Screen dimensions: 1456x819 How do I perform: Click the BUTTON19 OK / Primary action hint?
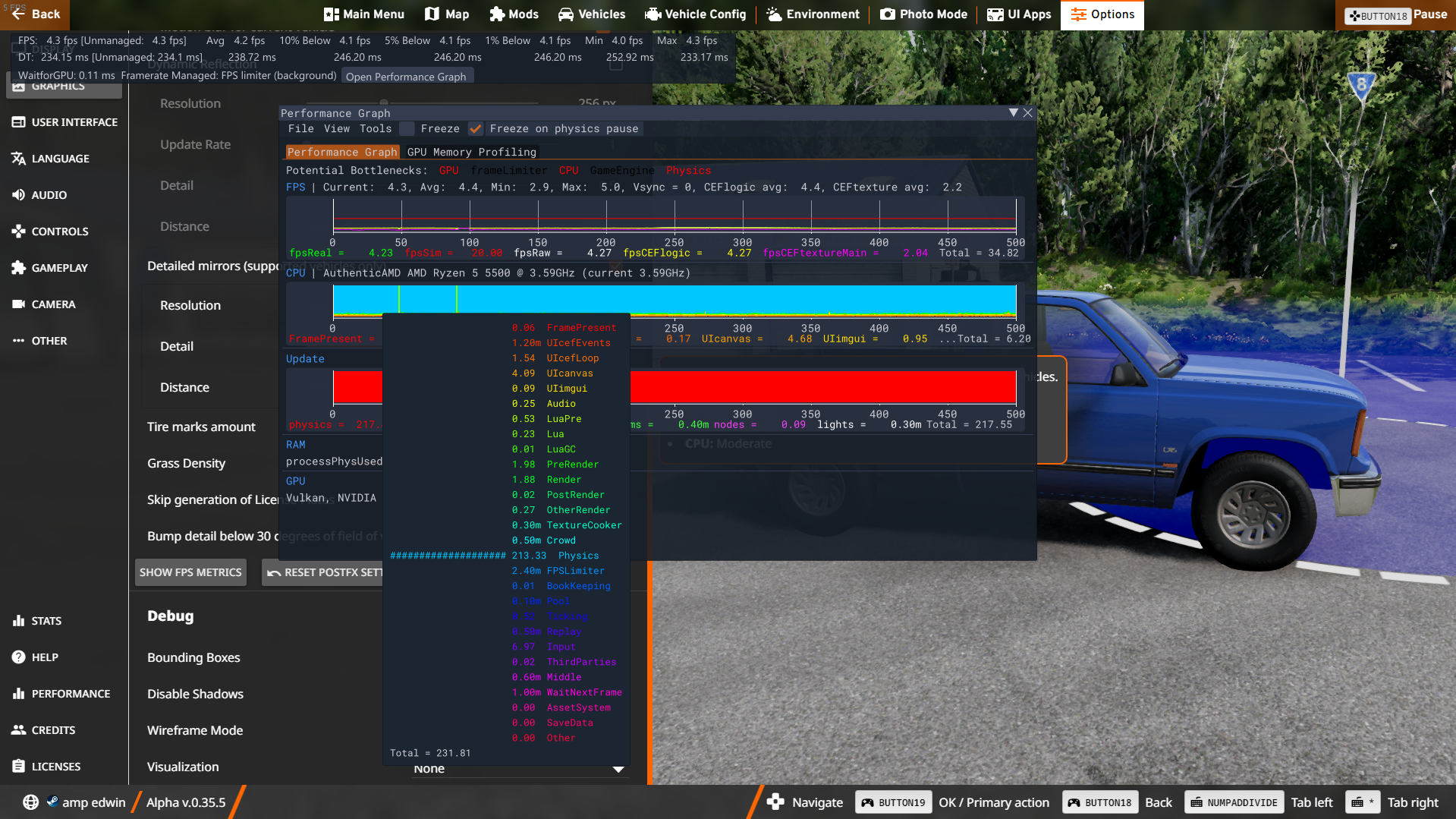[x=952, y=802]
